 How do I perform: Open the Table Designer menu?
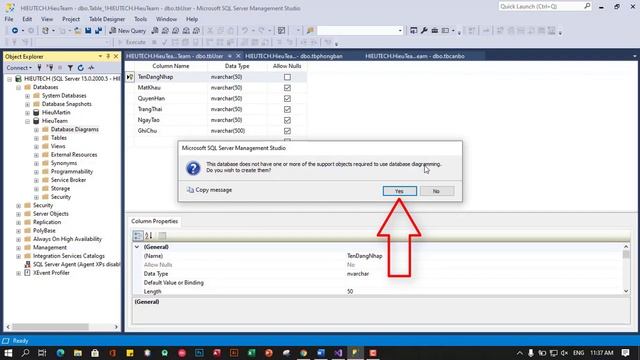[x=107, y=19]
